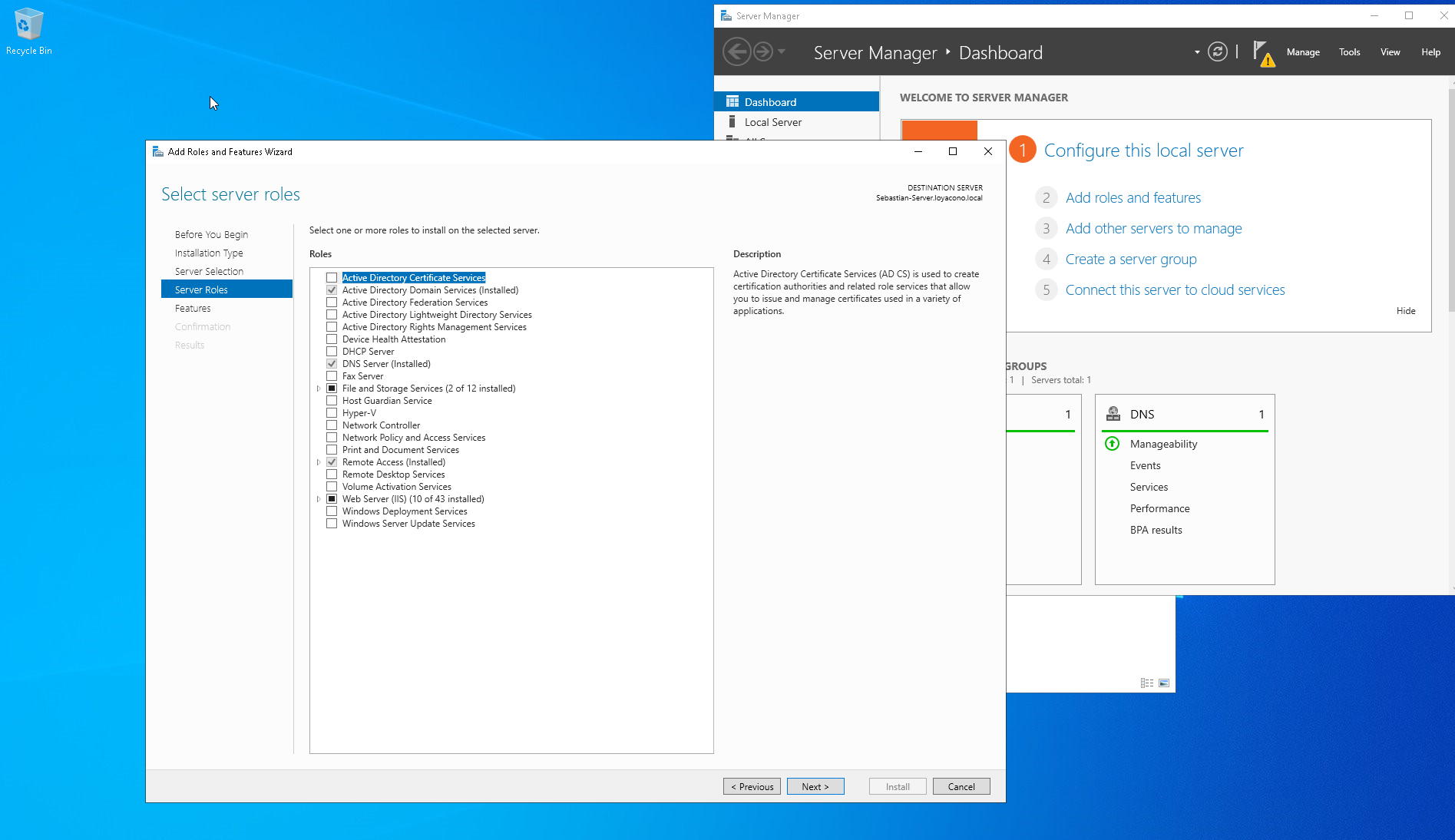
Task: Open the View menu
Action: click(1390, 52)
